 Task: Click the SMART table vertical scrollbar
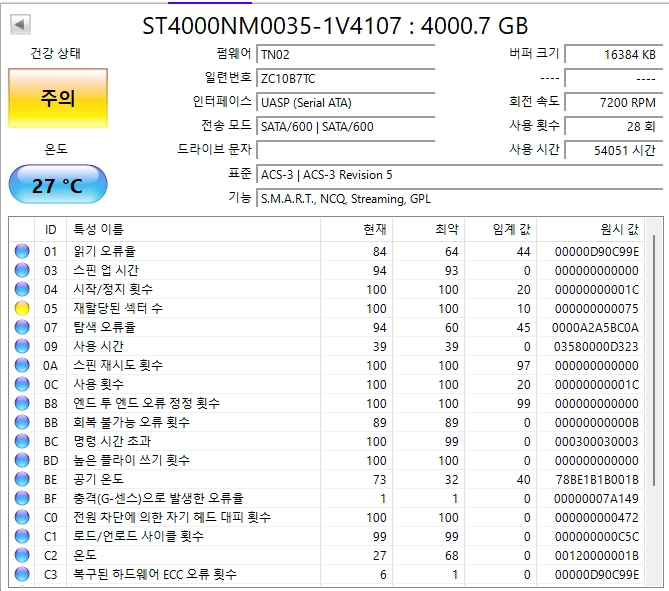654,360
